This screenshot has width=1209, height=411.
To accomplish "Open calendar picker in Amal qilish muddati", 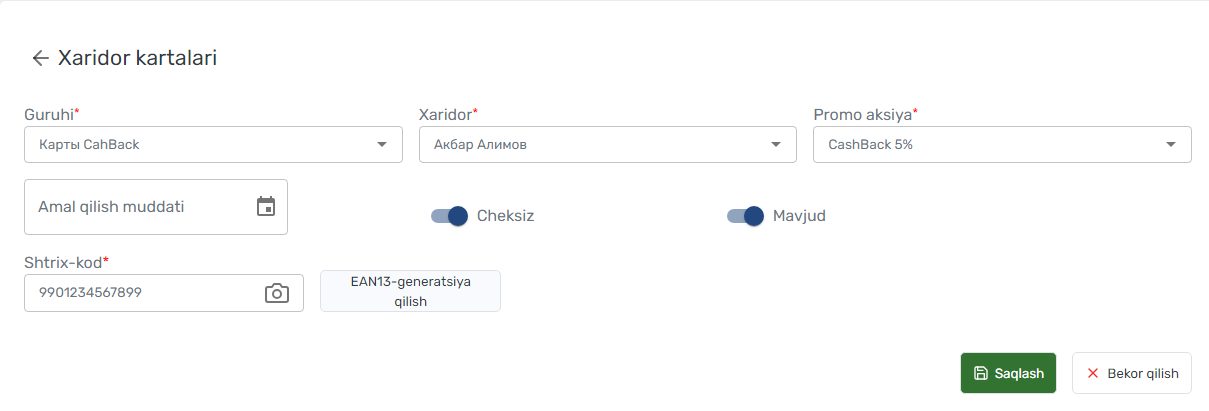I will tap(266, 207).
